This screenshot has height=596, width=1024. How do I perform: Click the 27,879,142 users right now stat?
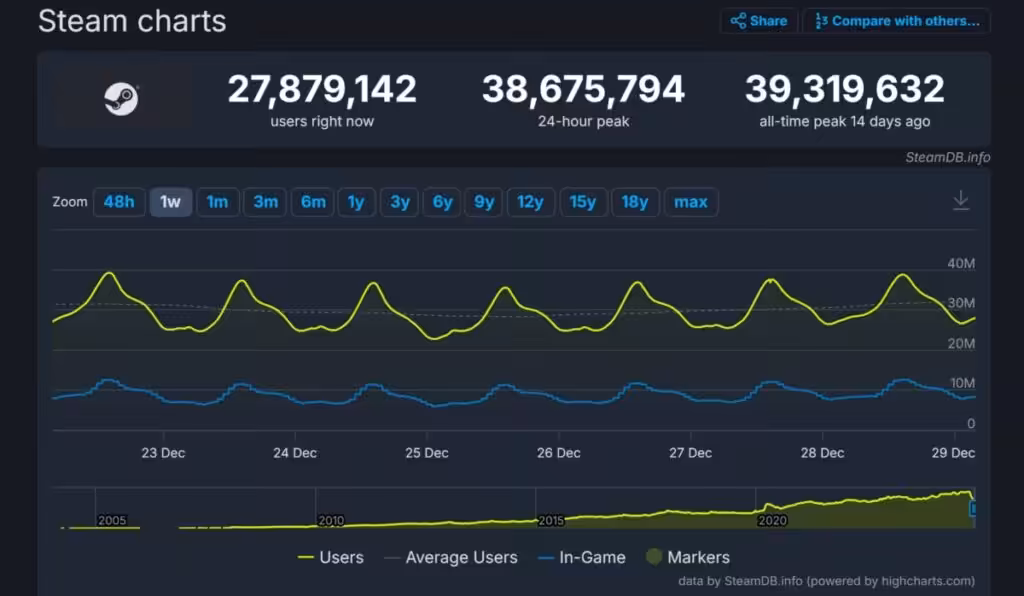pos(322,96)
